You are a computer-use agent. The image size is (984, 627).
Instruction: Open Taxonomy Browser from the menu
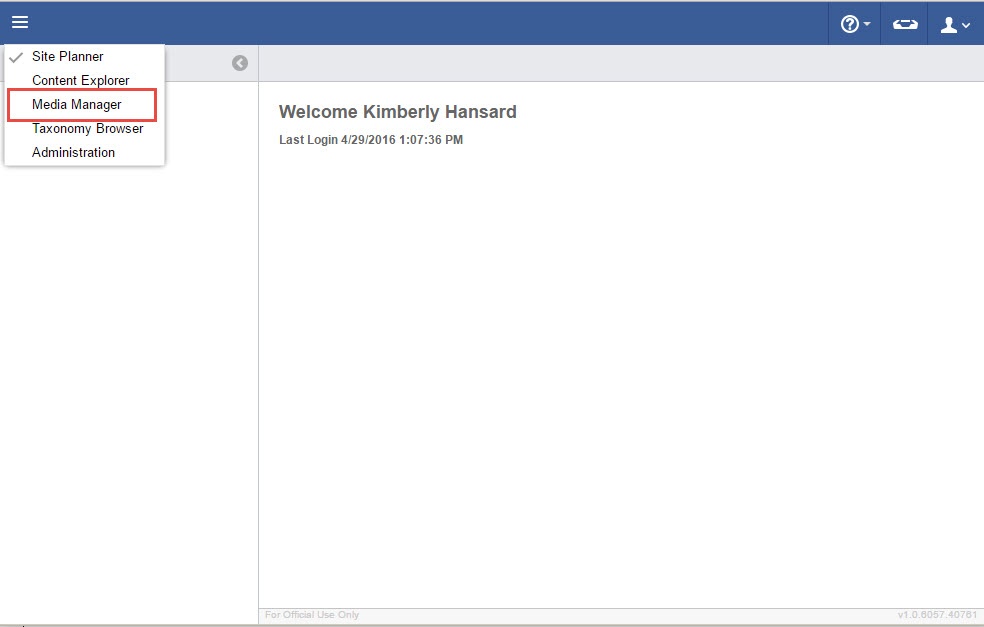click(87, 129)
